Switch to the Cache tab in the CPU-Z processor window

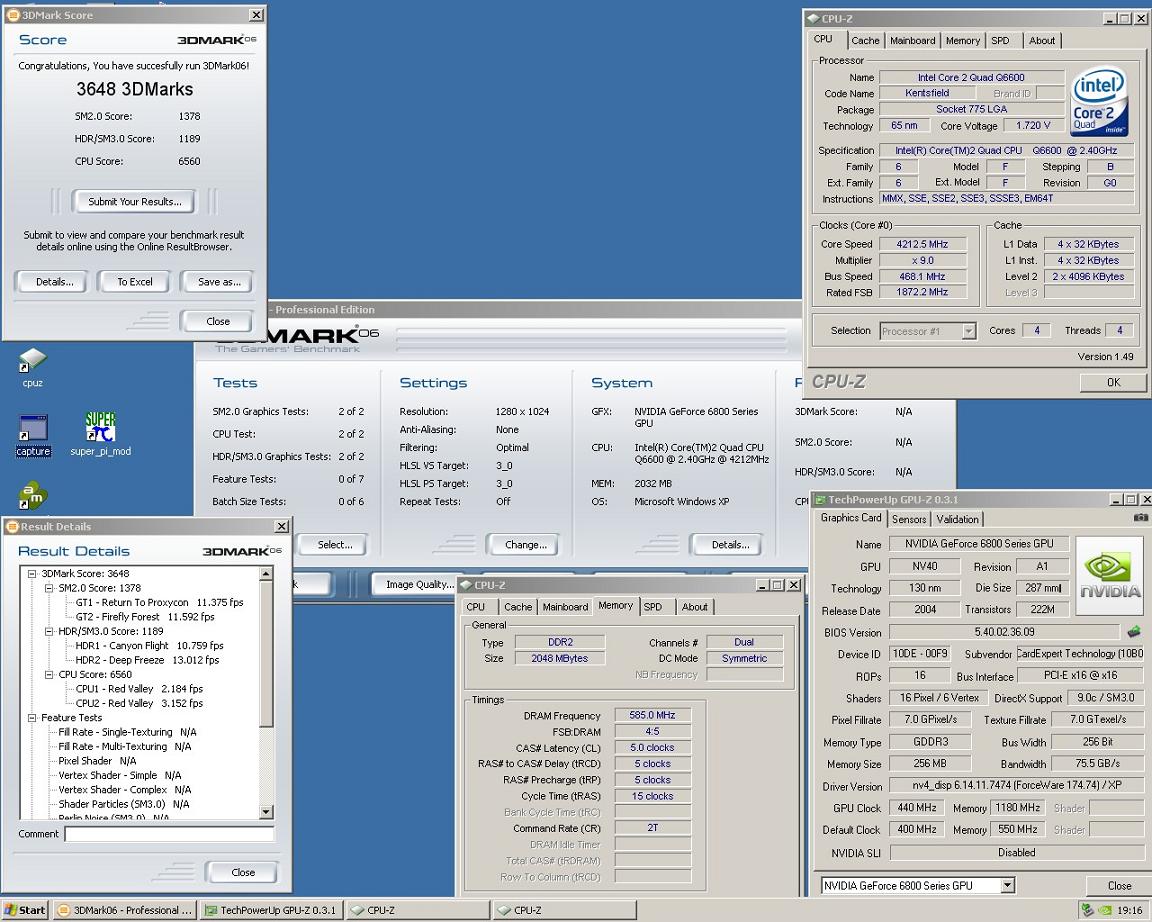(x=865, y=41)
